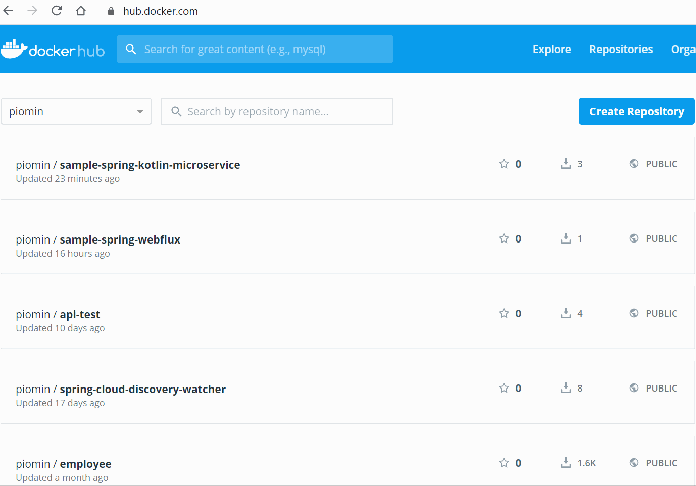This screenshot has width=696, height=486.
Task: Click 'Updated 10 days ago' text
Action: (60, 328)
